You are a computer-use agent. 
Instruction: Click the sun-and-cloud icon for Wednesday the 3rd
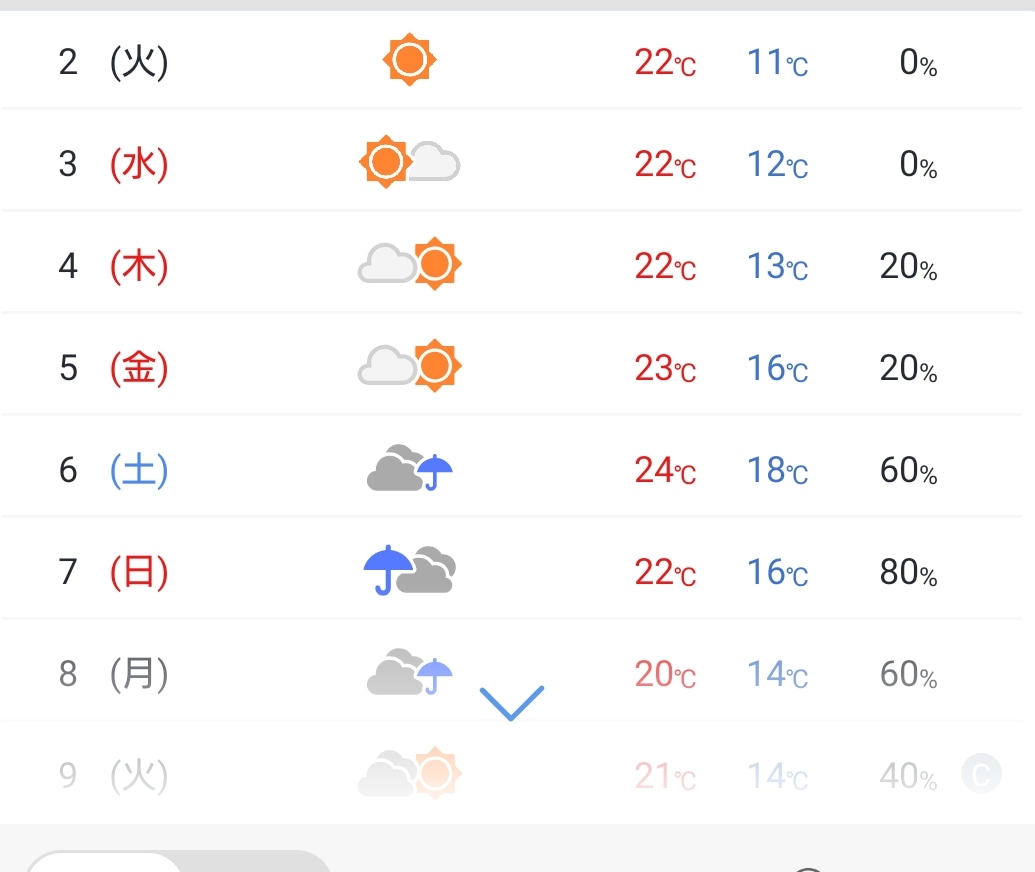(x=409, y=162)
